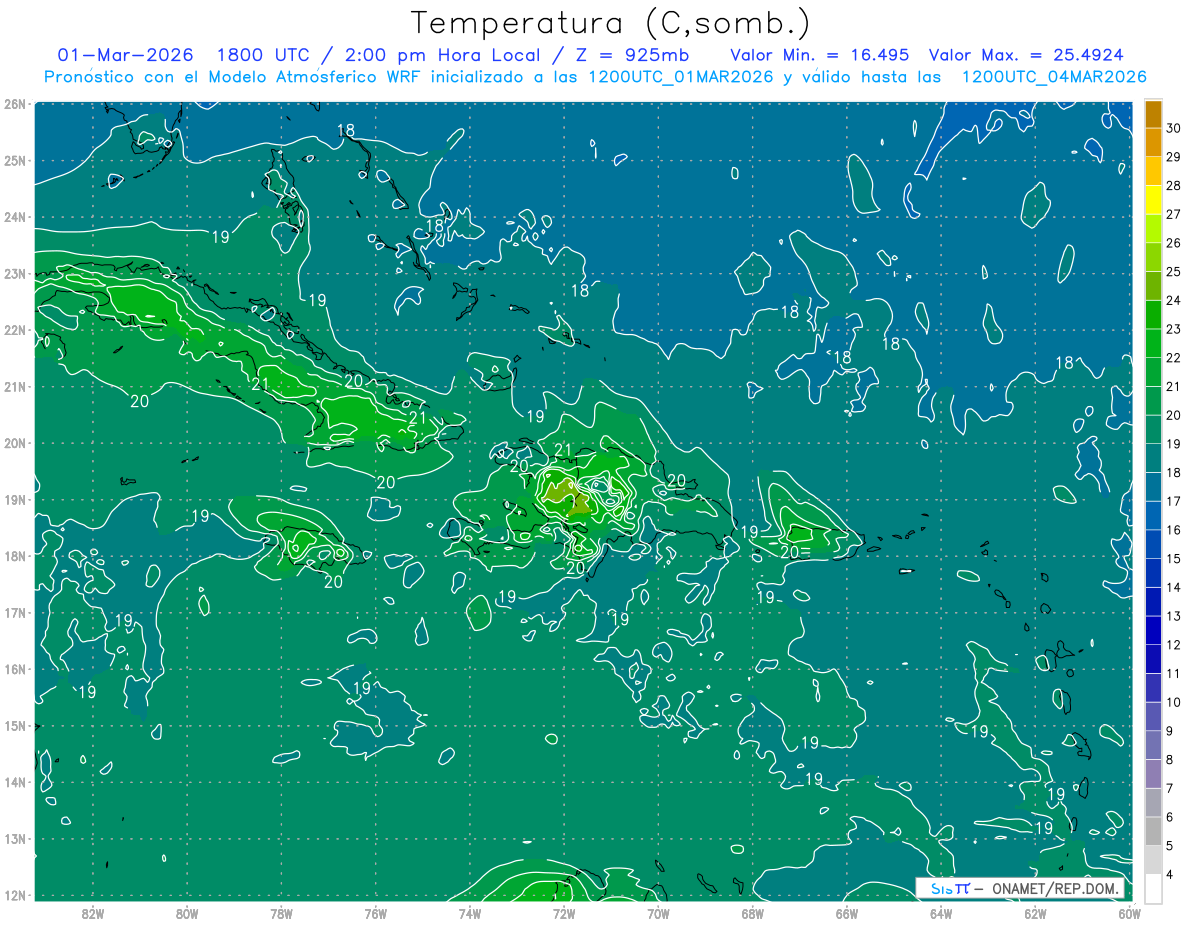1200x927 pixels.
Task: Click the '82W' longitude axis label
Action: click(x=93, y=912)
